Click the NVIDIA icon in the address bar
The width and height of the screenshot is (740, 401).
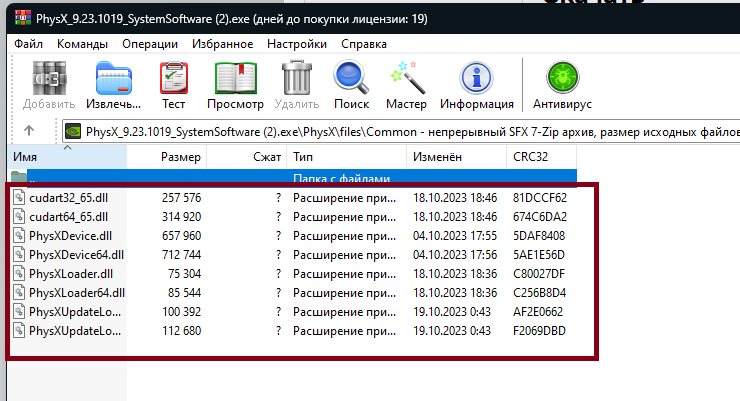73,131
